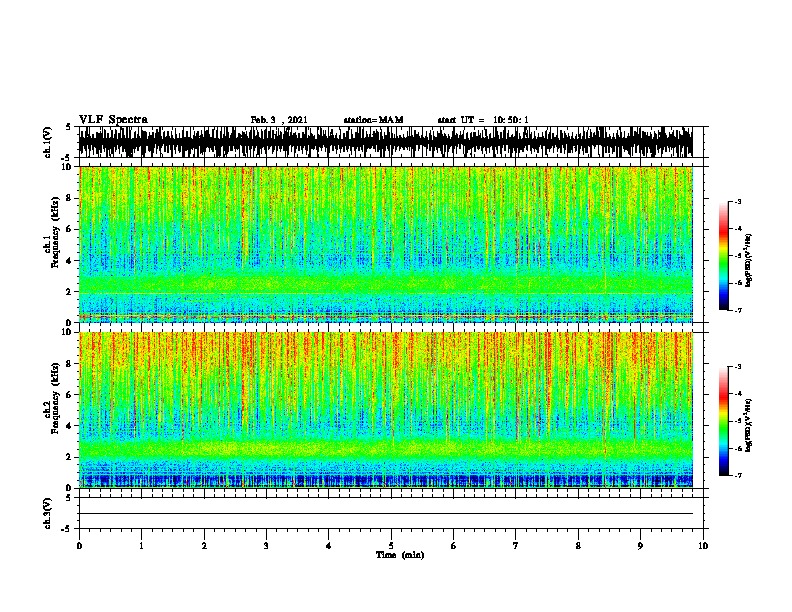This screenshot has width=792, height=612.
Task: Click the 3 tick on time axis
Action: [266, 545]
